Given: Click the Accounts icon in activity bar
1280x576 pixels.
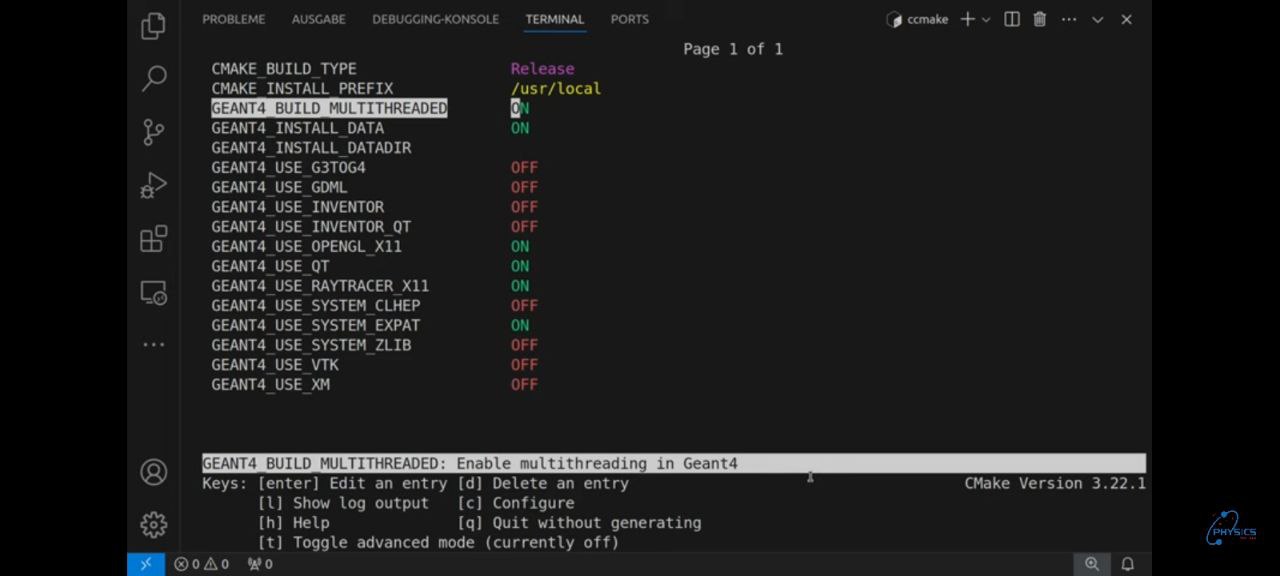Looking at the screenshot, I should 153,472.
